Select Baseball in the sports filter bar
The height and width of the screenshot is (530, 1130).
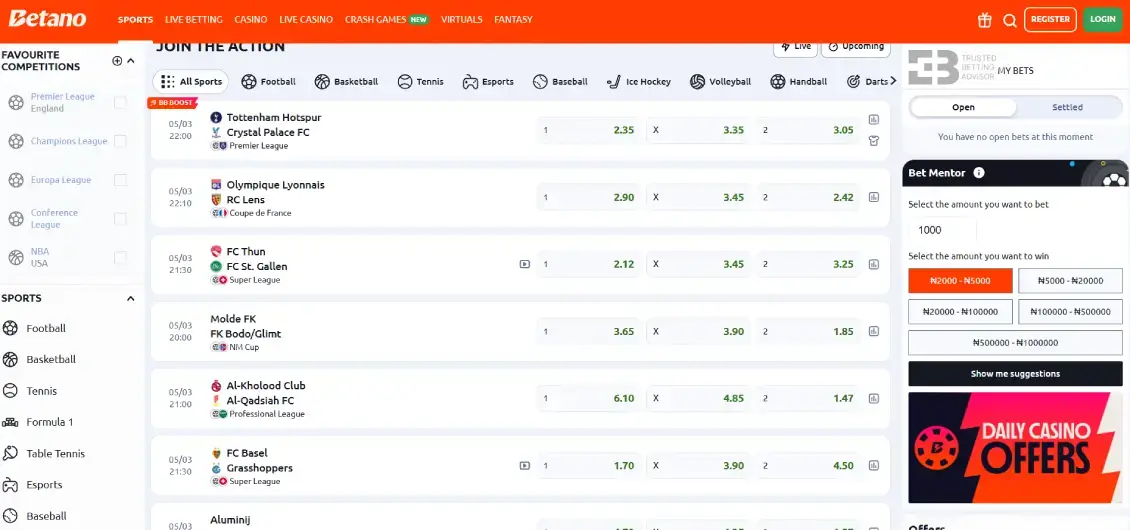561,81
